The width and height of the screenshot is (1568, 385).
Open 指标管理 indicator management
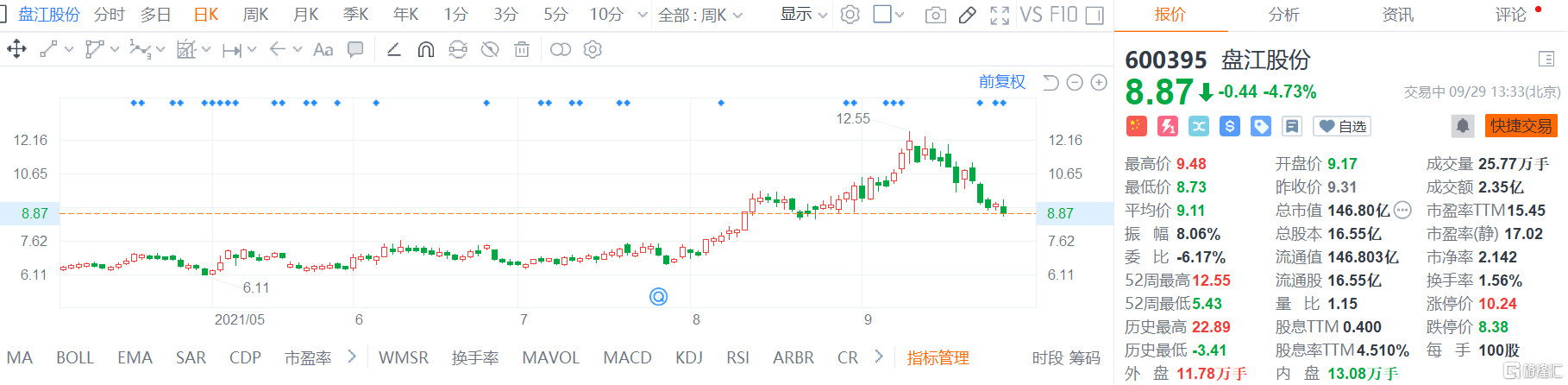click(938, 357)
